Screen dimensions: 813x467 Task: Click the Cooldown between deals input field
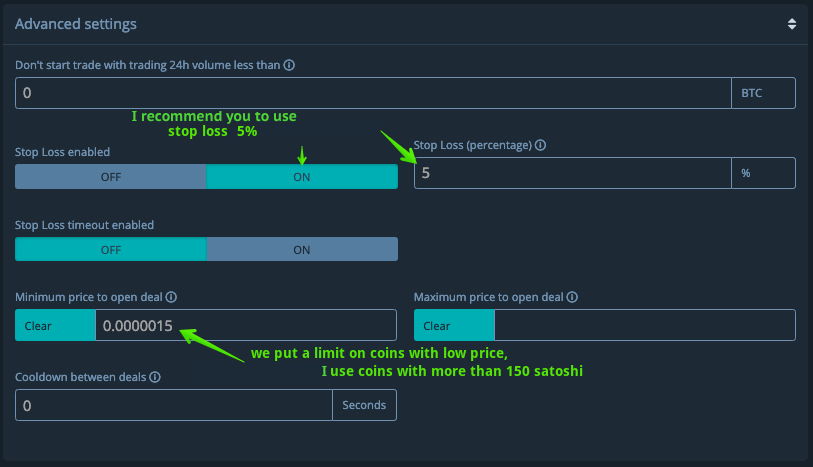click(x=173, y=406)
